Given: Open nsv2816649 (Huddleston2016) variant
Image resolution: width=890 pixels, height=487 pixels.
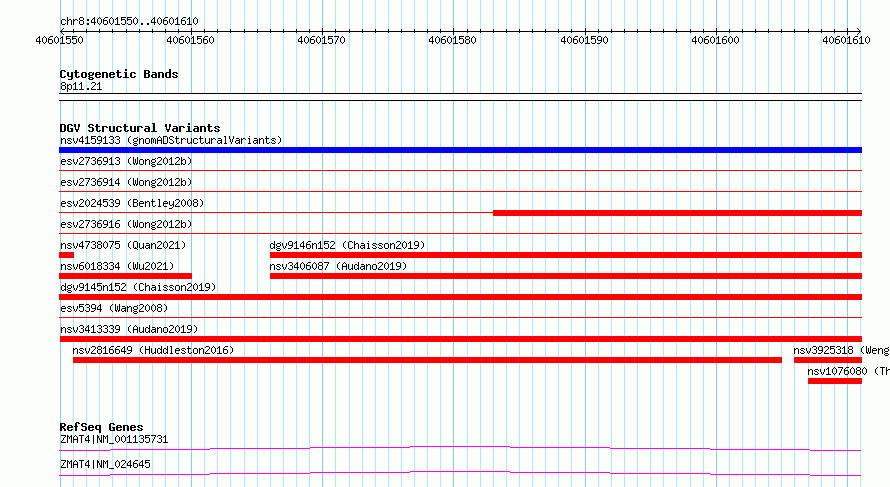Looking at the screenshot, I should coord(153,350).
